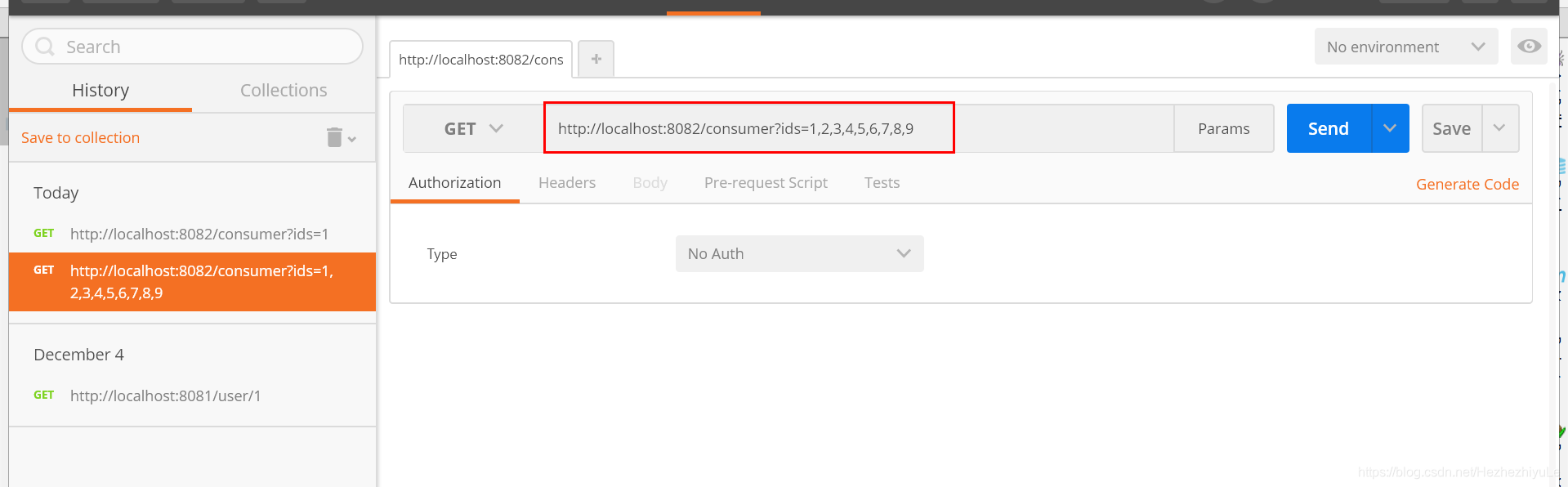This screenshot has width=1568, height=487.
Task: Open new request tab with plus icon
Action: (596, 59)
